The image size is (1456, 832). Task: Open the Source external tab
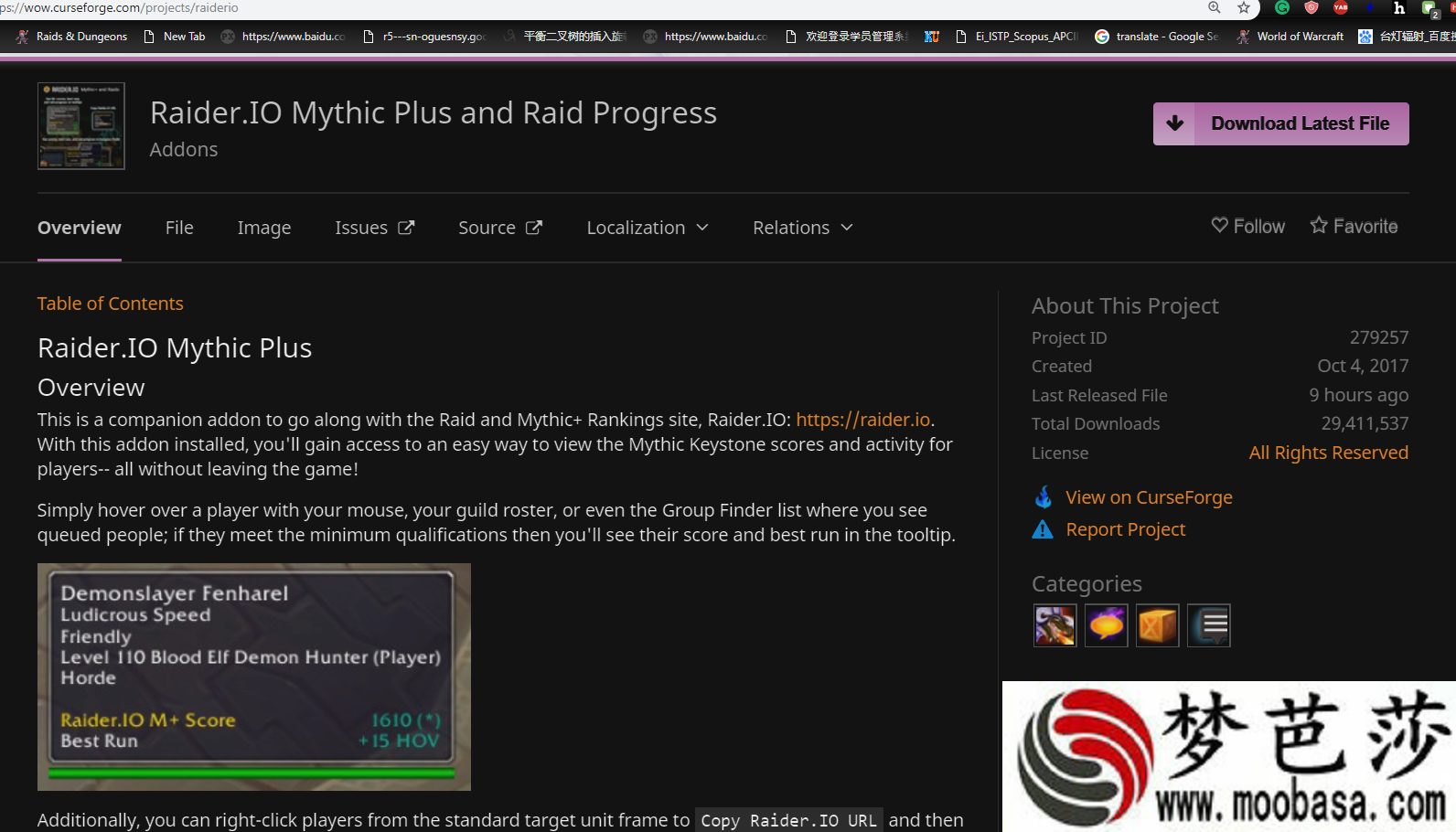point(500,228)
